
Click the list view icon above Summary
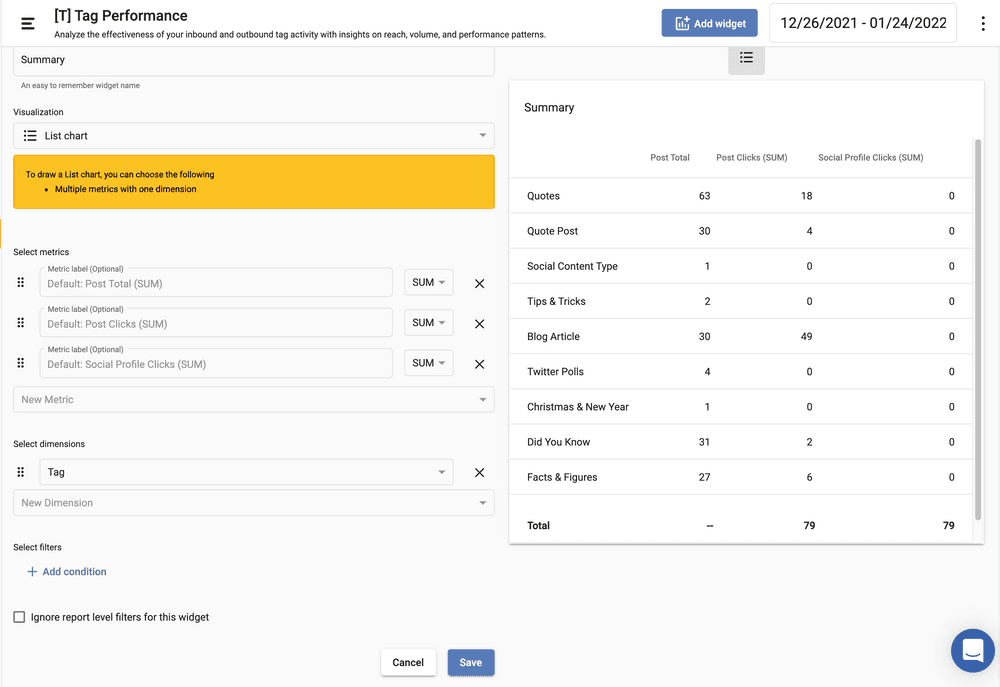tap(746, 59)
